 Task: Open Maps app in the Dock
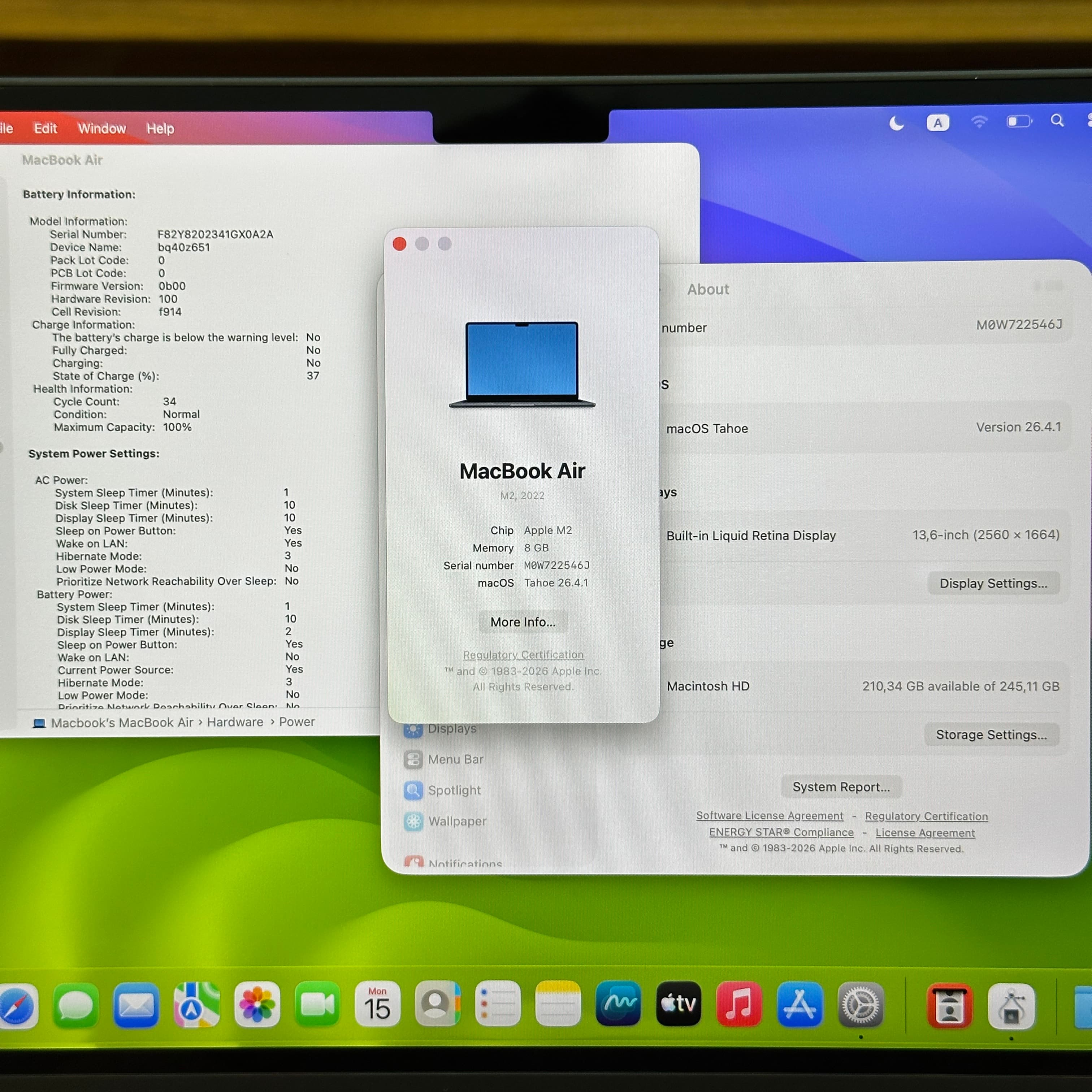tap(197, 1004)
